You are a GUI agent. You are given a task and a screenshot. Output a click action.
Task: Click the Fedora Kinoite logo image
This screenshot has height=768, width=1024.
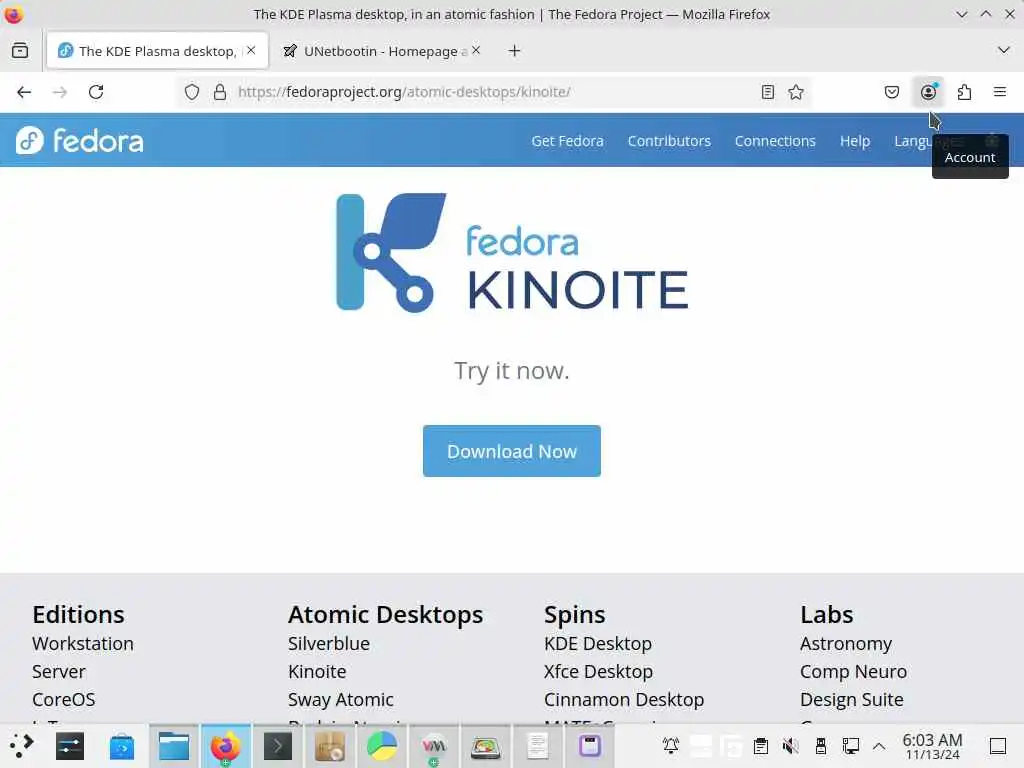(x=511, y=253)
